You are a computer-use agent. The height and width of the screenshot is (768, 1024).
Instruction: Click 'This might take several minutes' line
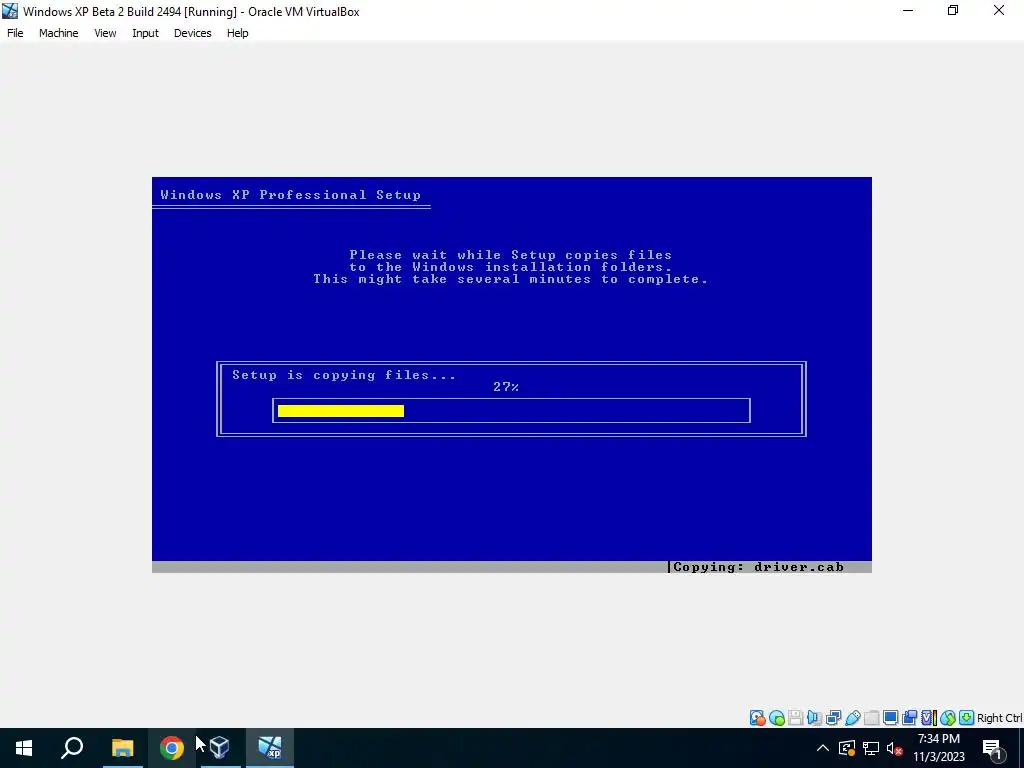click(511, 279)
